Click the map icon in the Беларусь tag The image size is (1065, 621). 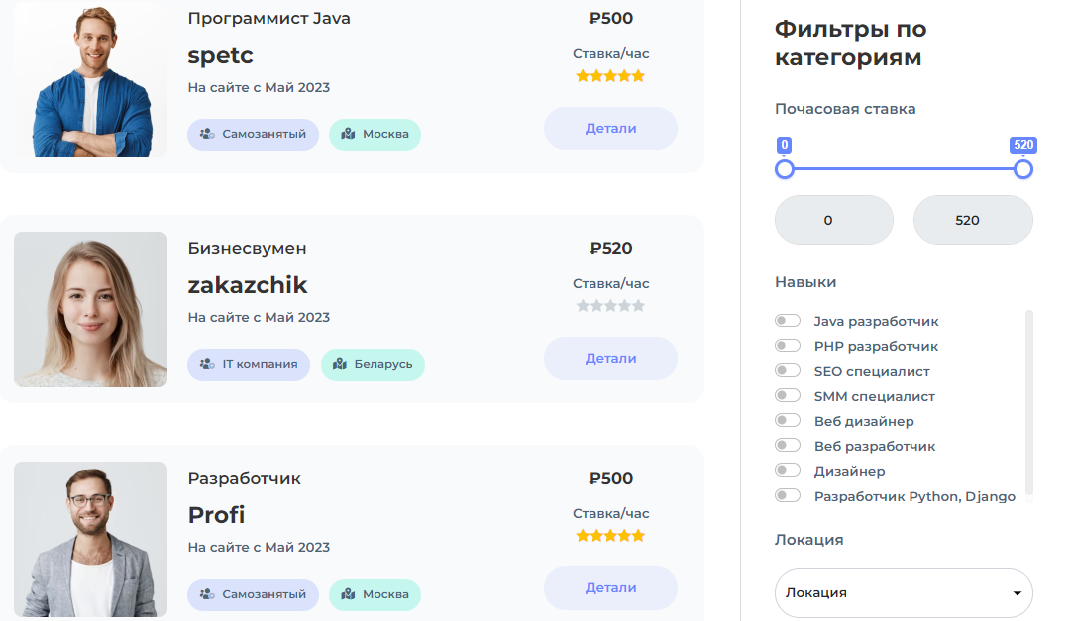coord(340,364)
